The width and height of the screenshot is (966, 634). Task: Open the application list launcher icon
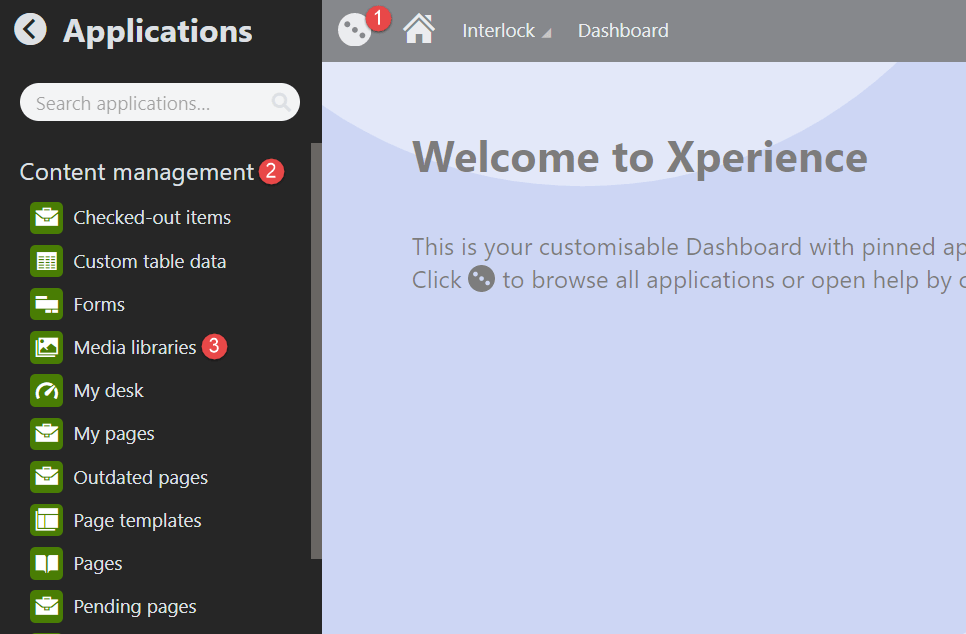click(354, 30)
